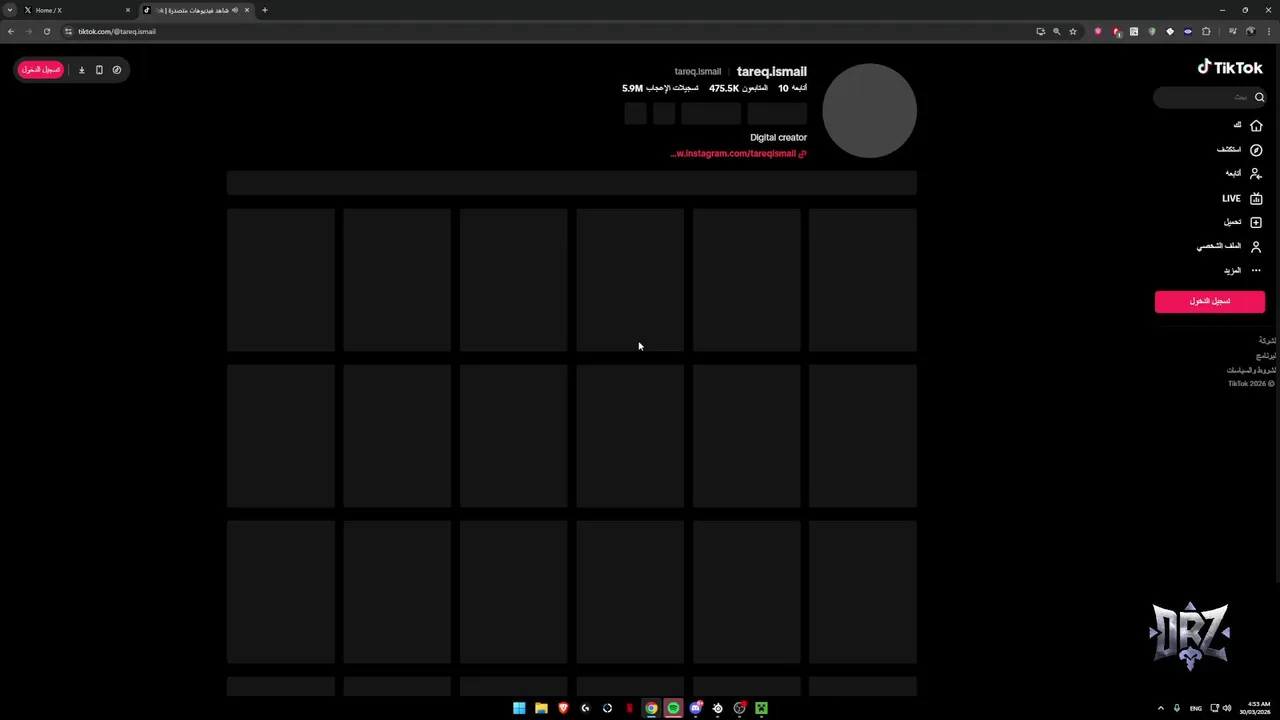Open the Instagram link in the profile bio
Viewport: 1280px width, 720px height.
[x=738, y=154]
